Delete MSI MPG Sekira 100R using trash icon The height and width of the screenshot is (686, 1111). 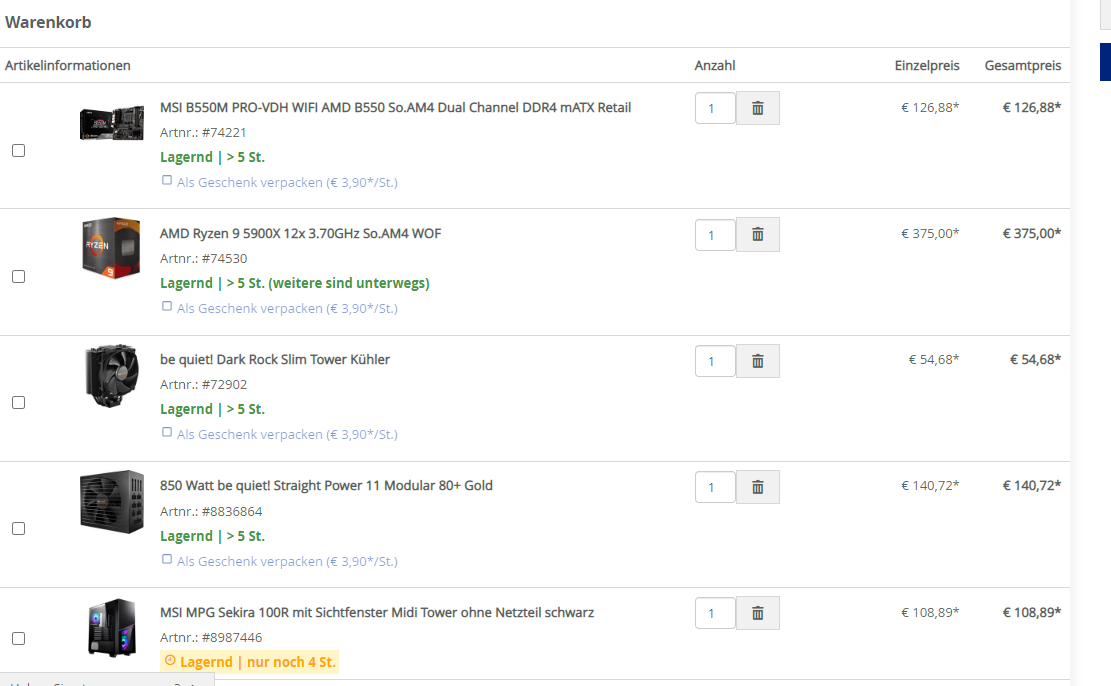click(x=757, y=613)
